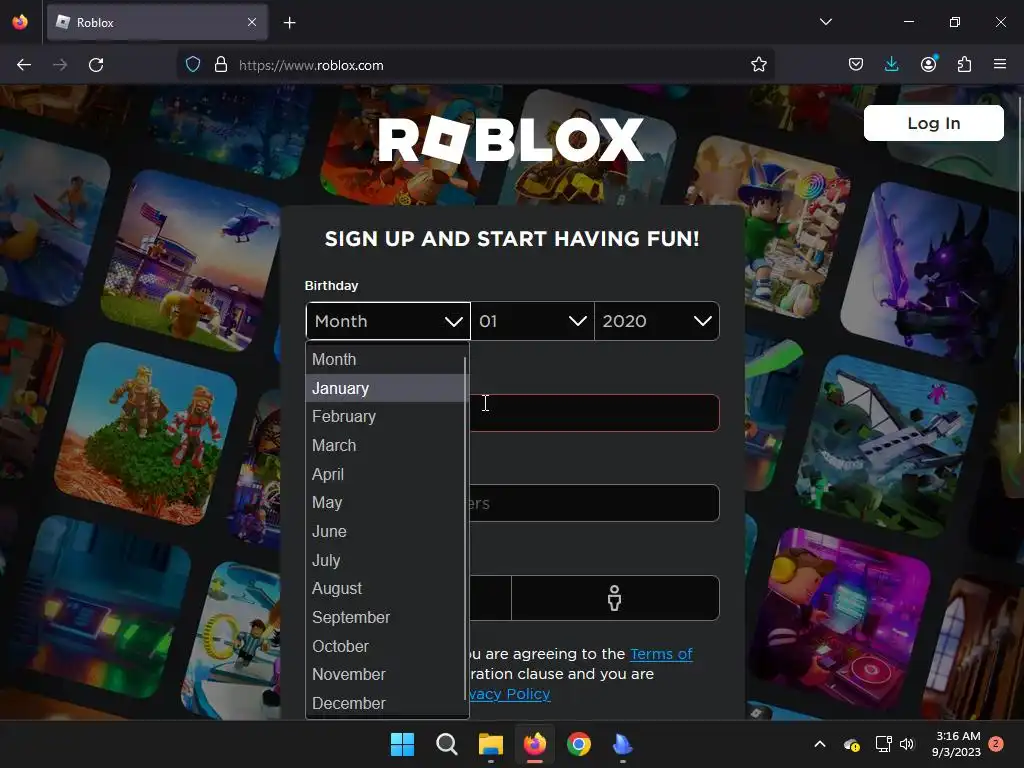Open the Terms of Use link
Screen dimensions: 1024x768
click(x=661, y=654)
